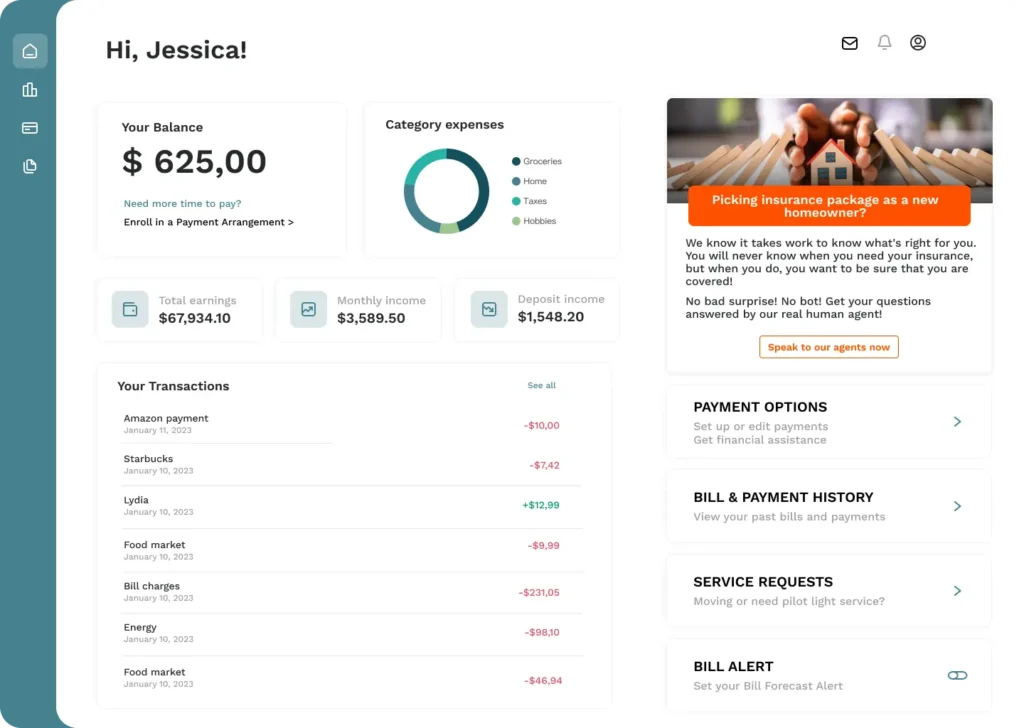Viewport: 1024px width, 728px height.
Task: Click the insurance house banner image
Action: (x=829, y=150)
